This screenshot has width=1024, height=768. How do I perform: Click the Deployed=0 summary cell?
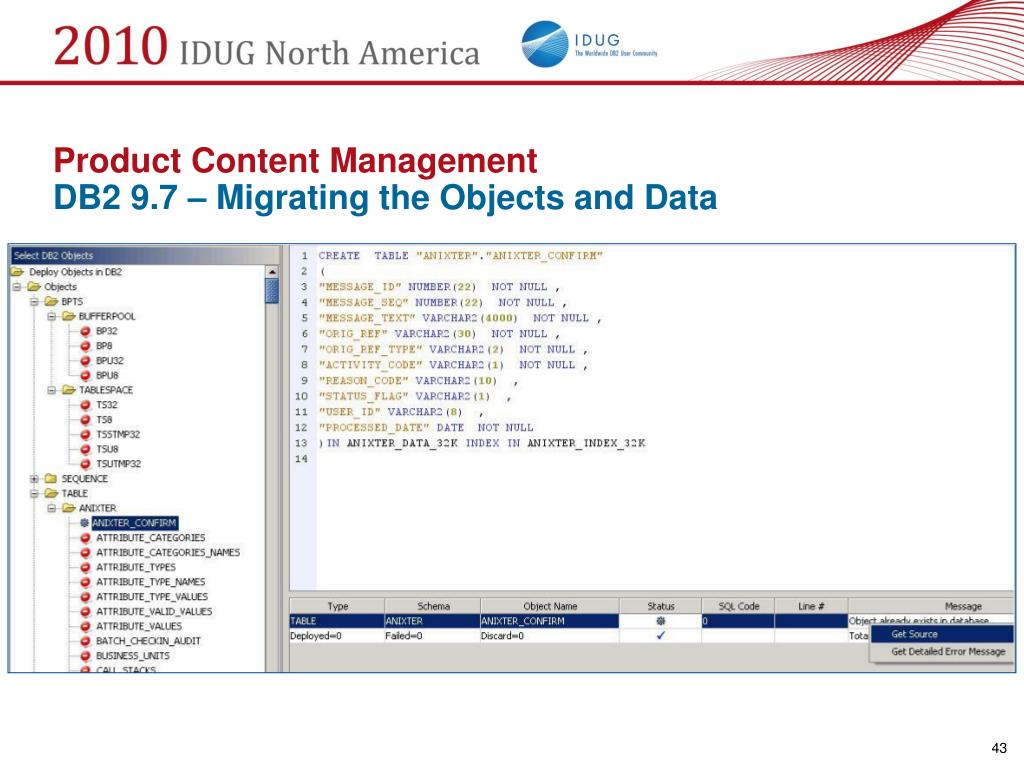[337, 636]
